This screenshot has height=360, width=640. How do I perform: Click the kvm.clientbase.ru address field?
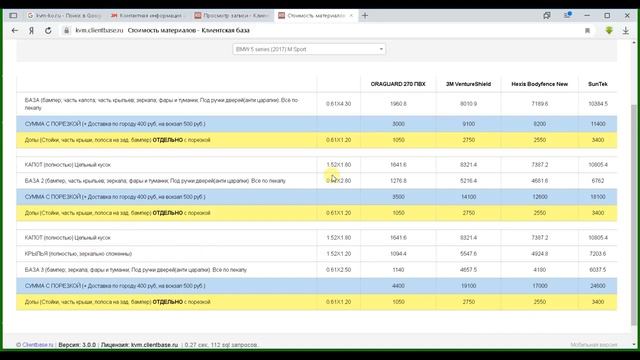pos(99,31)
